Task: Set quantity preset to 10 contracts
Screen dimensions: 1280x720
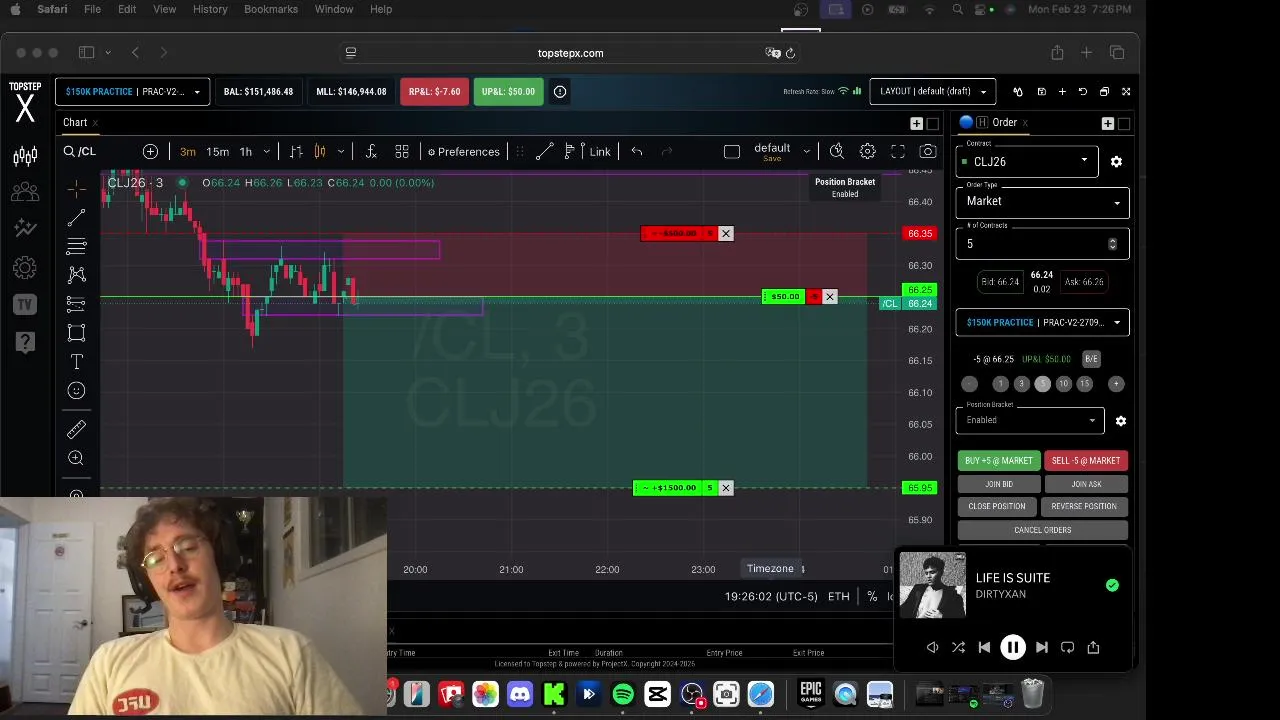Action: click(1063, 384)
